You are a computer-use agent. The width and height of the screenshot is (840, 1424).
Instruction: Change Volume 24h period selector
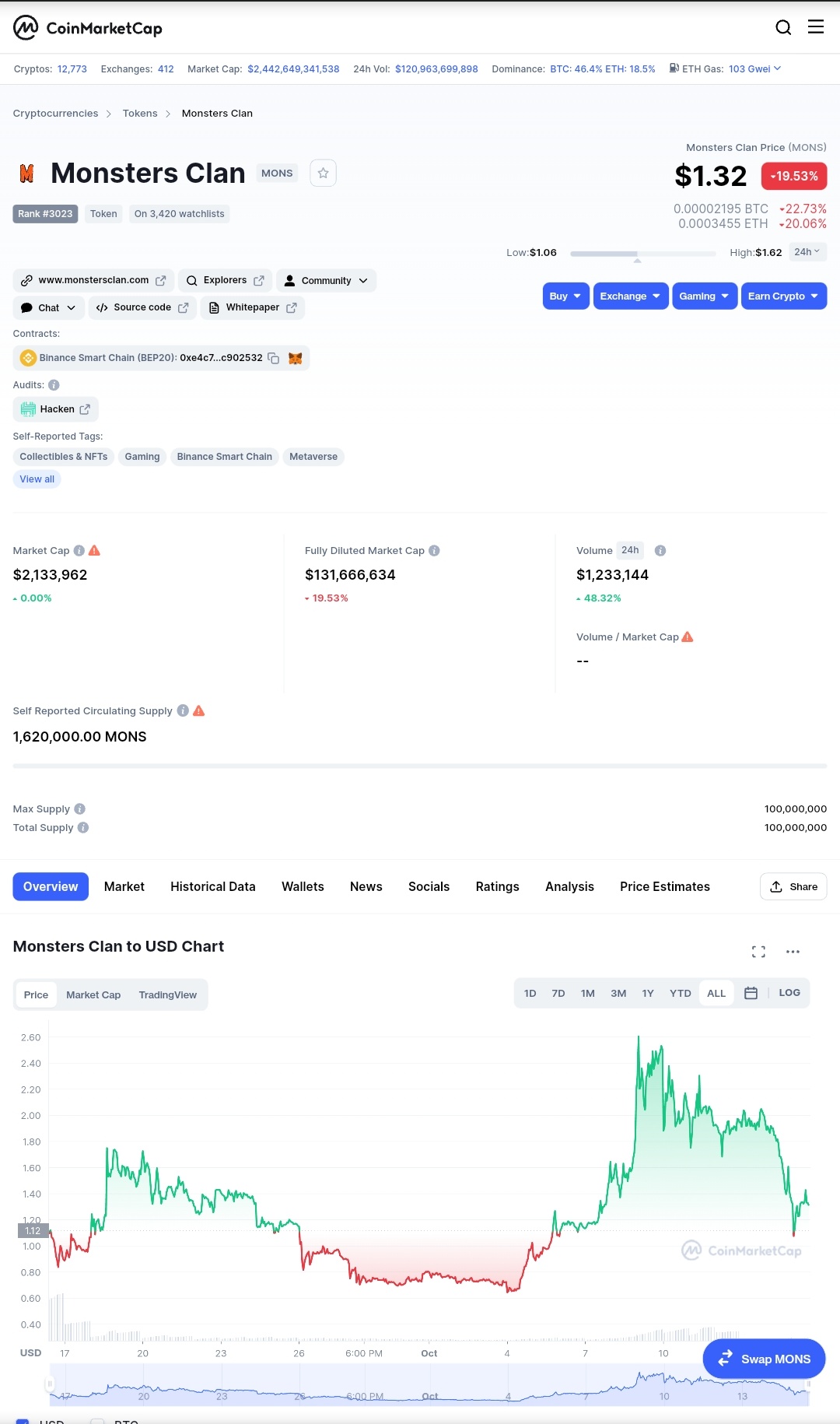pos(630,550)
